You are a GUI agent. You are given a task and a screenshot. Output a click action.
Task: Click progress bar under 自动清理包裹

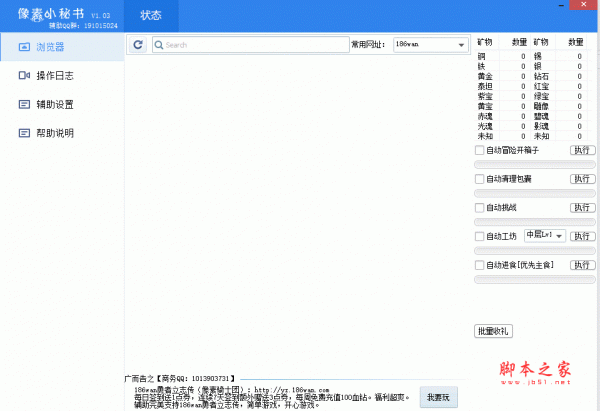tap(534, 192)
